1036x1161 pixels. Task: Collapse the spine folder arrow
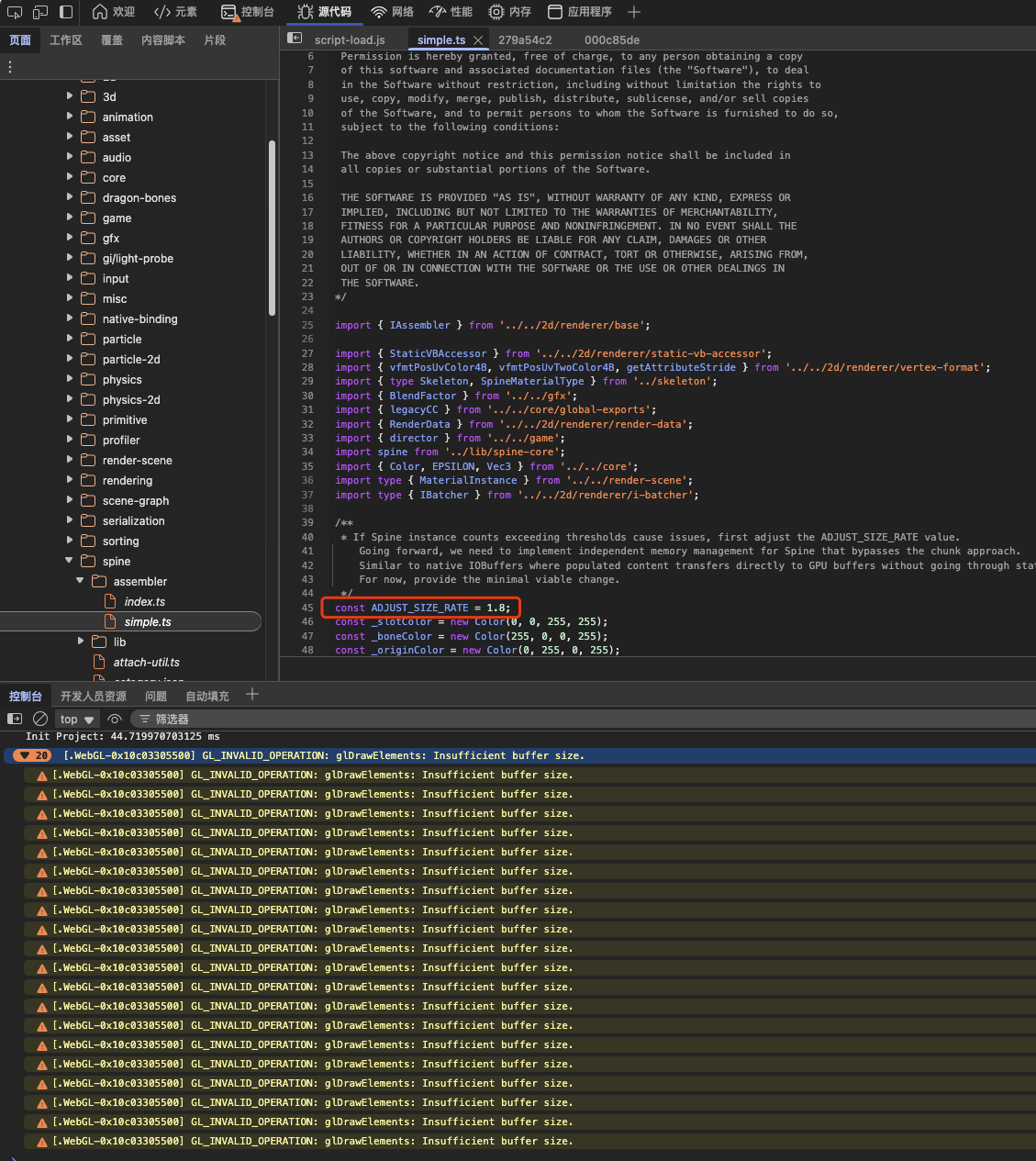(x=70, y=560)
